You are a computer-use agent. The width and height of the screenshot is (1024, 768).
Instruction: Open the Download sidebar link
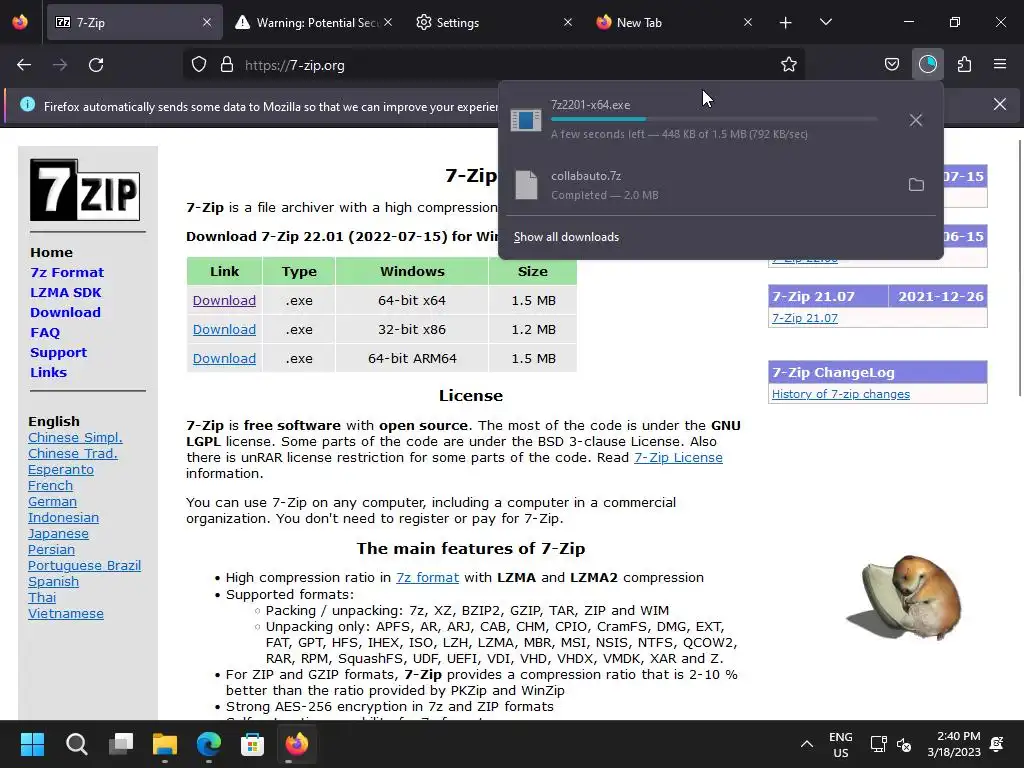65,312
